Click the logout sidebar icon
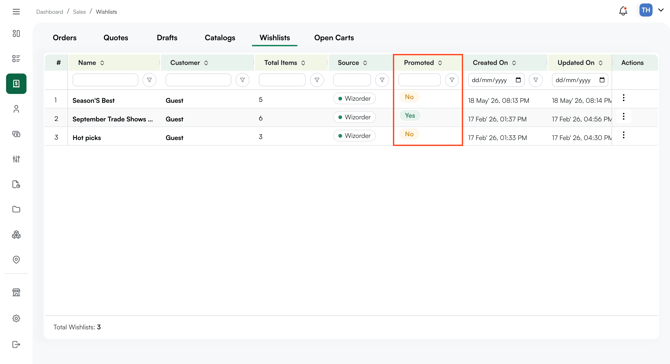This screenshot has height=364, width=670. click(16, 344)
